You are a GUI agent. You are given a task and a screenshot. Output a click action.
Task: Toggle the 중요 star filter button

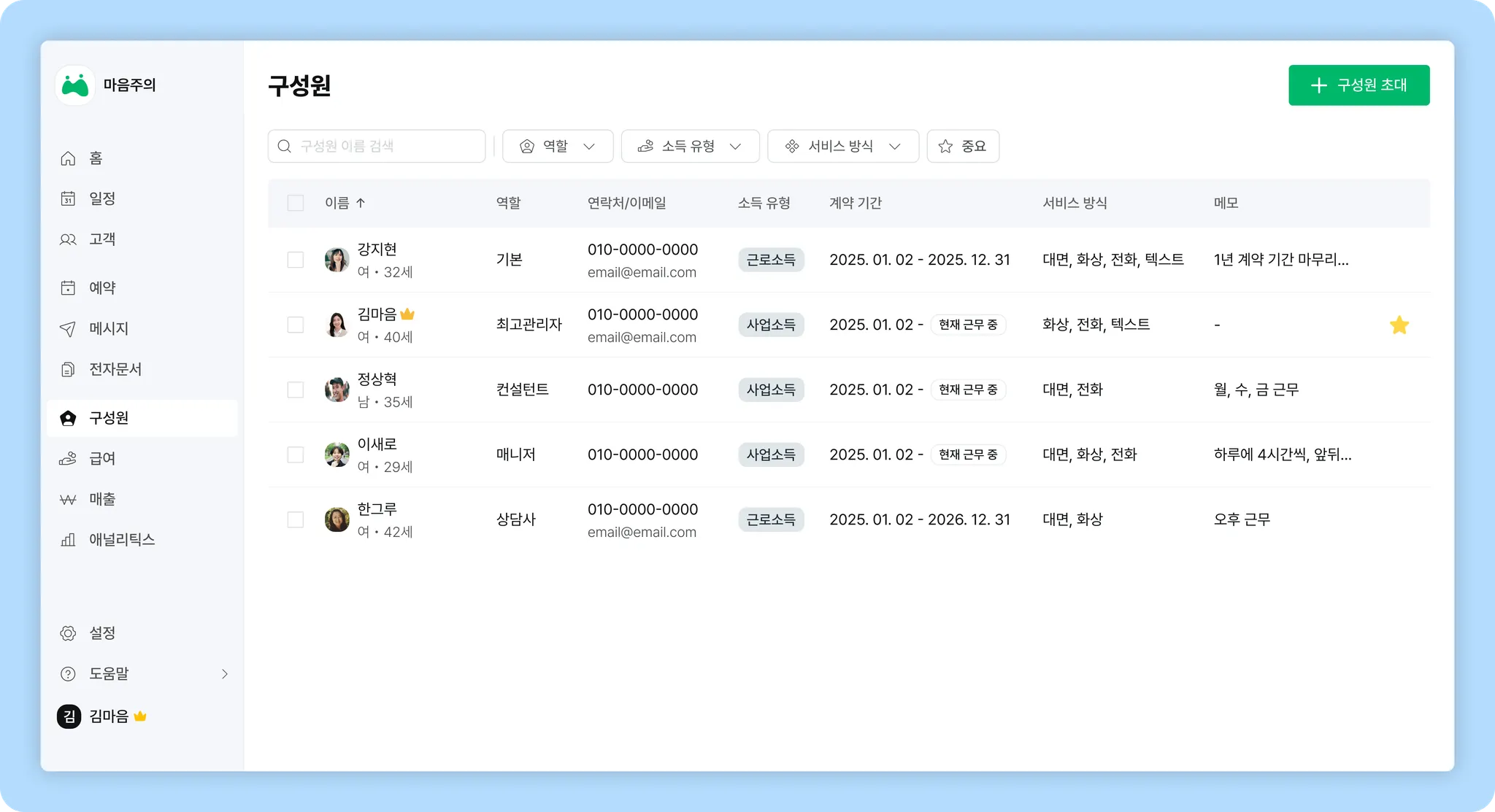click(962, 146)
